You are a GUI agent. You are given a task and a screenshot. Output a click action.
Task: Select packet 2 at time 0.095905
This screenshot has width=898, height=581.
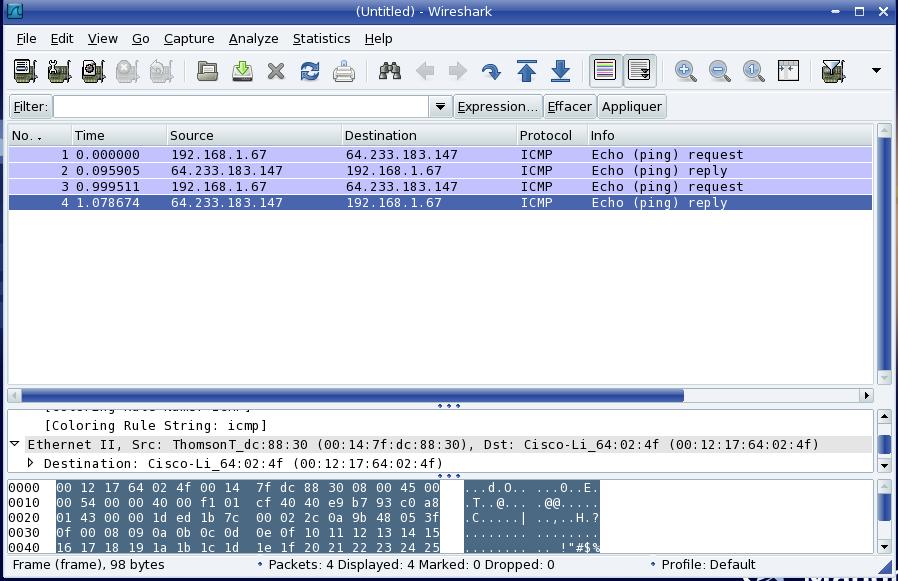440,171
